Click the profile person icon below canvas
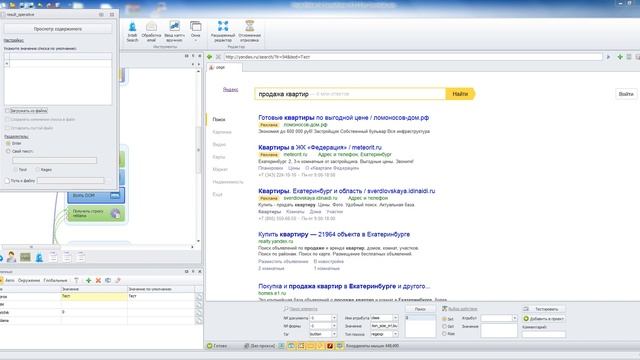The height and width of the screenshot is (360, 640). 11,257
